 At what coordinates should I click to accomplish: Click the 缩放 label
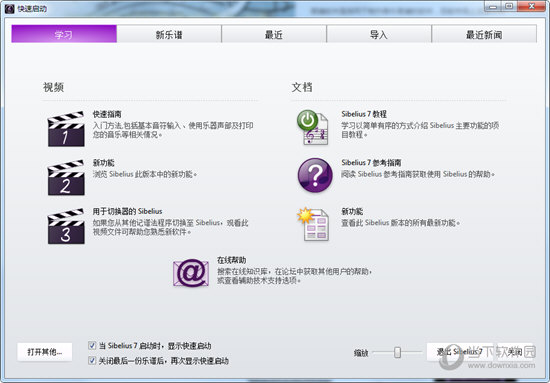point(361,352)
